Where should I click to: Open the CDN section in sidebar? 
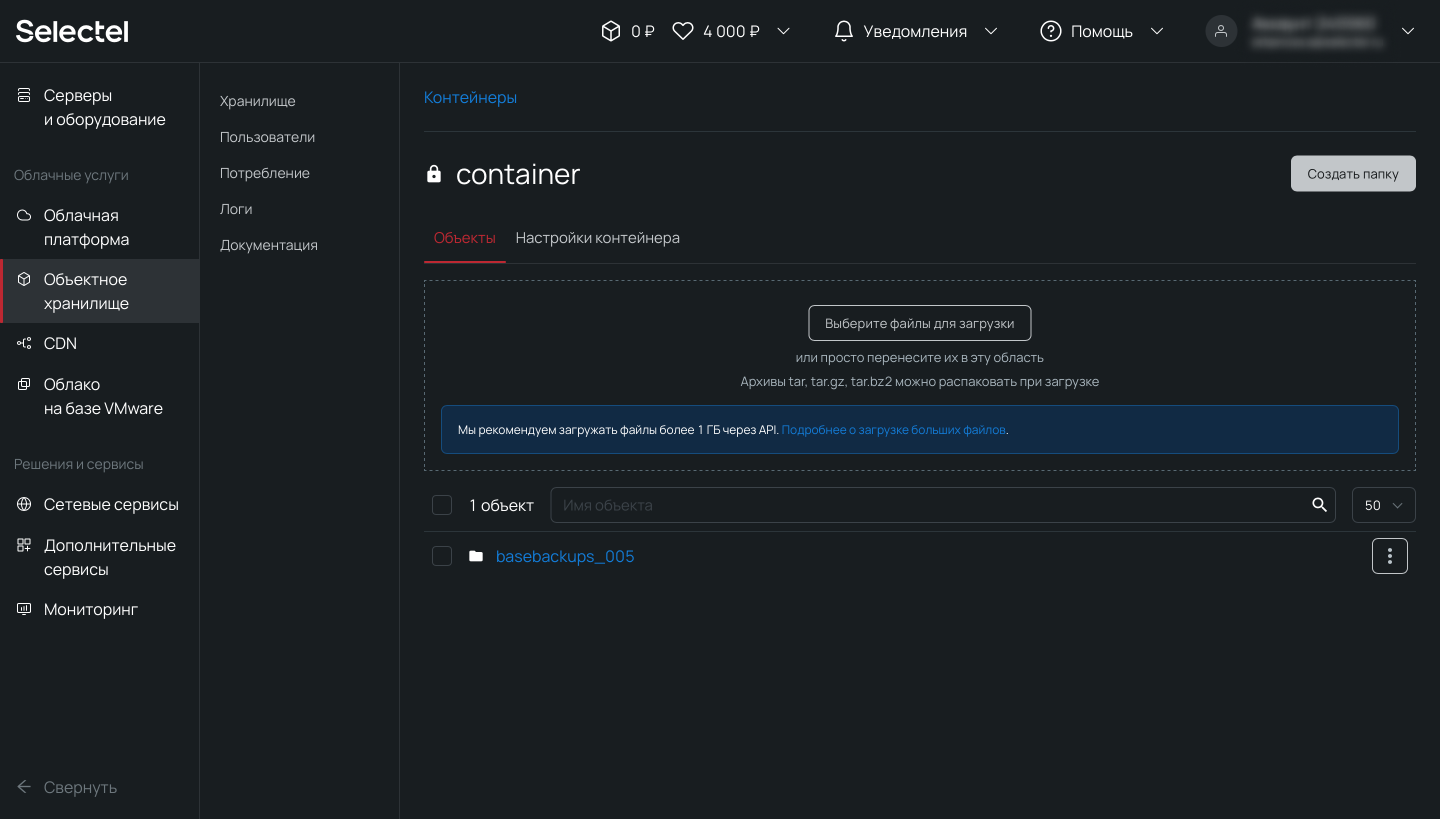[x=60, y=343]
